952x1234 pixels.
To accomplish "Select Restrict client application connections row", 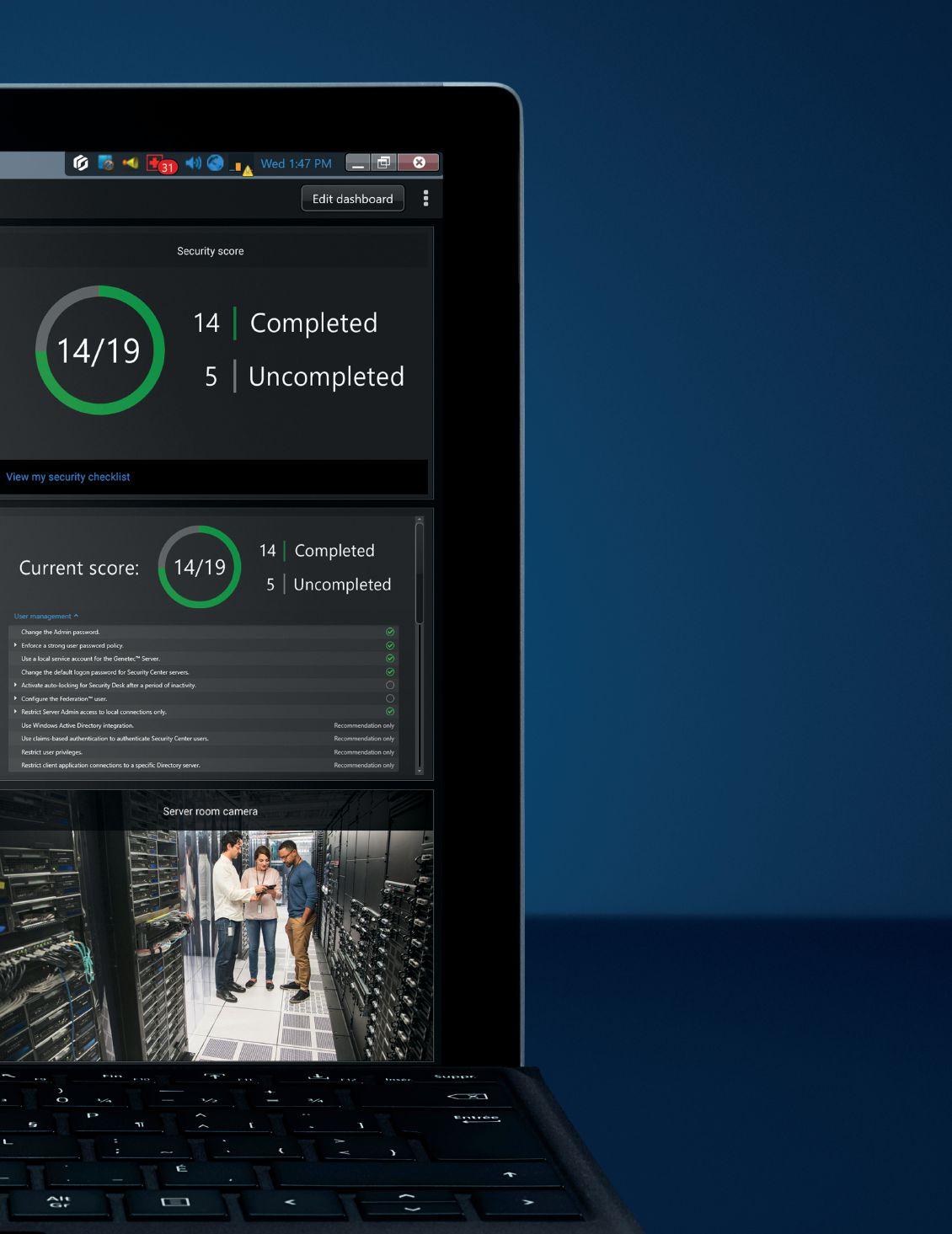I will click(x=203, y=765).
